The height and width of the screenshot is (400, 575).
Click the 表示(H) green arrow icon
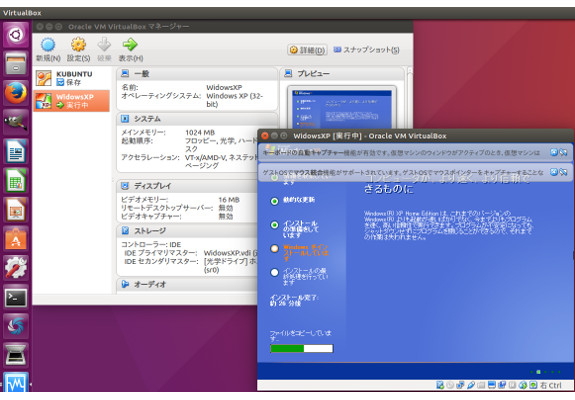pos(130,45)
